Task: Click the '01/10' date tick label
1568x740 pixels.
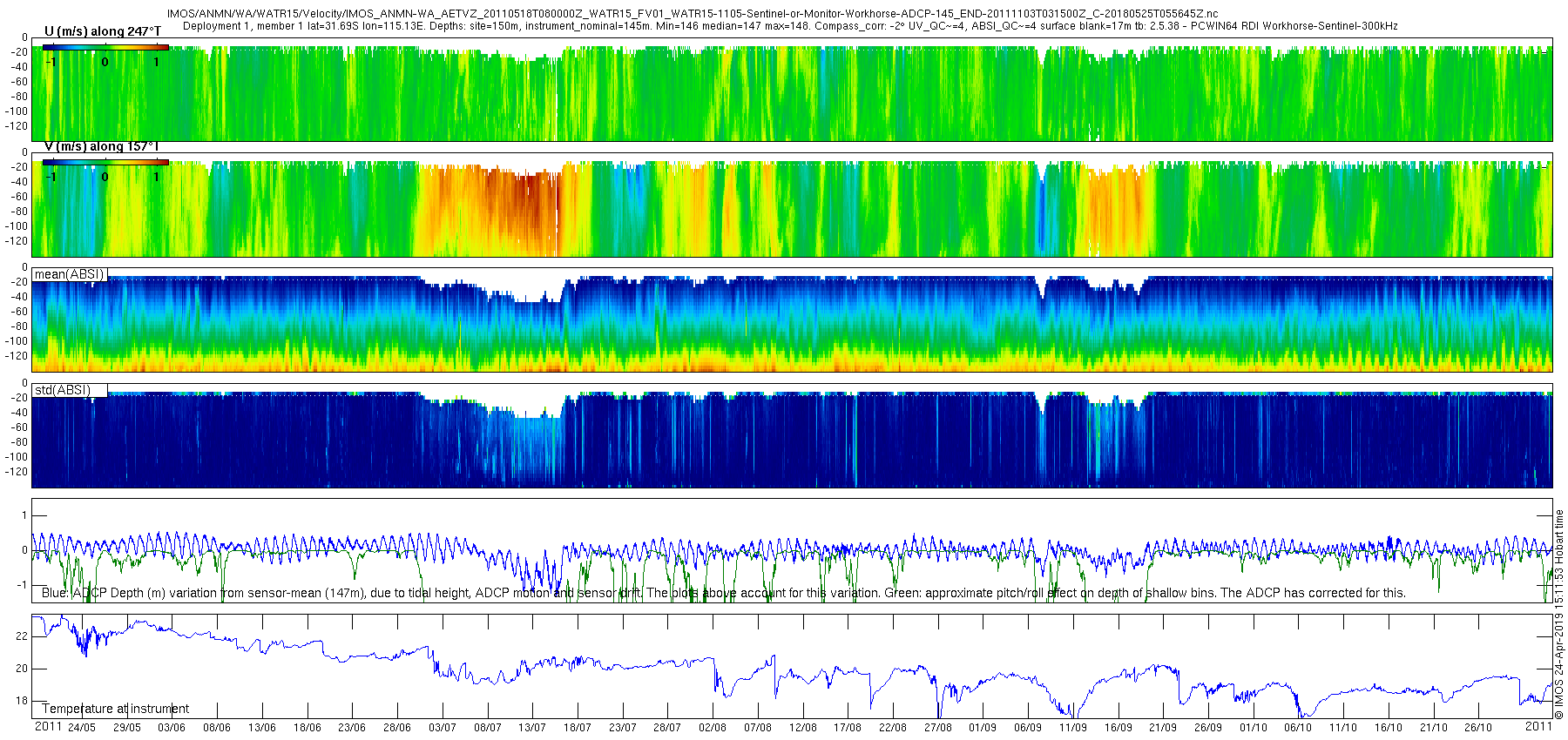Action: 1254,728
